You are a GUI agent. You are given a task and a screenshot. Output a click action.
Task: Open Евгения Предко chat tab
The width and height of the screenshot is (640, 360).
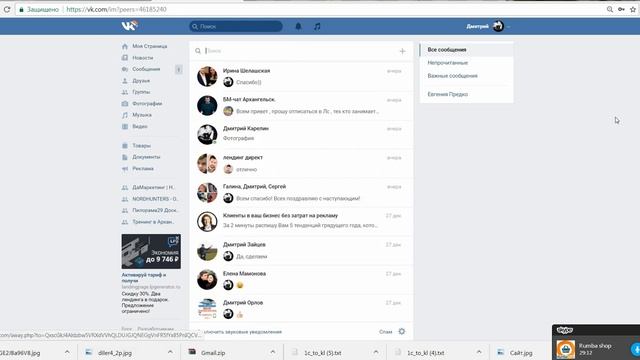[467, 94]
